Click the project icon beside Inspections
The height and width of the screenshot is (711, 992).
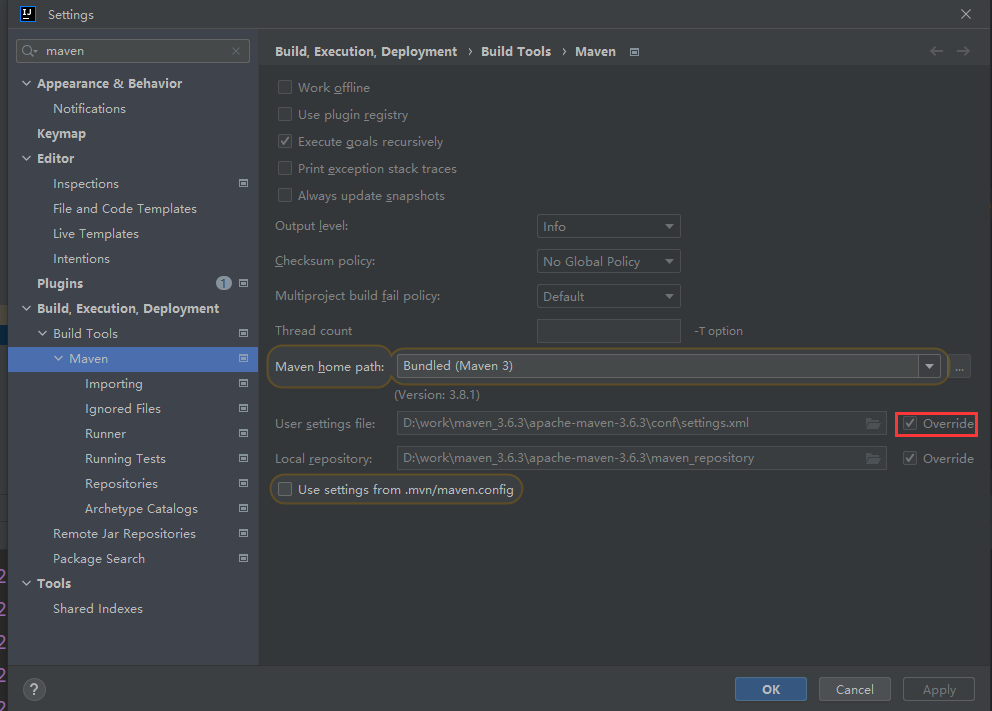coord(243,183)
